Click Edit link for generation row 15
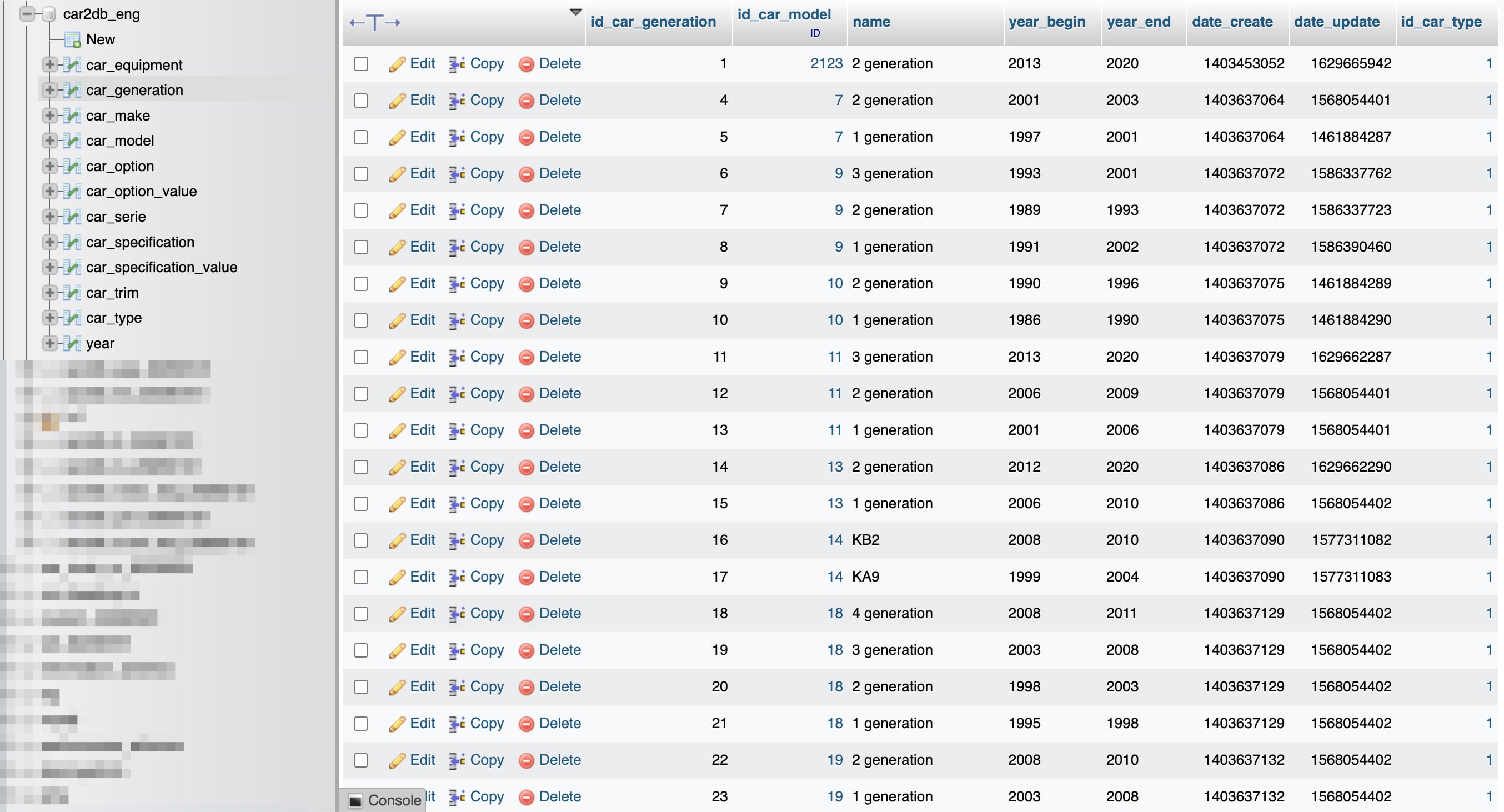Image resolution: width=1504 pixels, height=812 pixels. click(422, 504)
